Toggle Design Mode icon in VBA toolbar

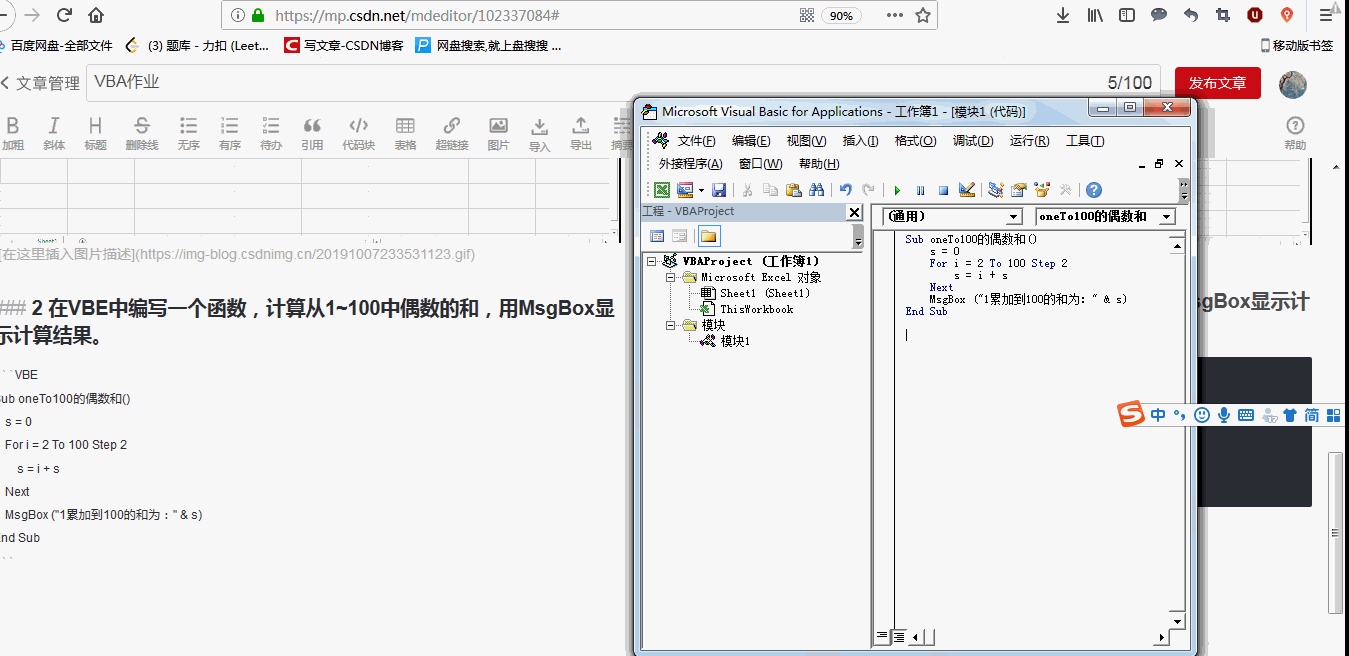[x=966, y=190]
